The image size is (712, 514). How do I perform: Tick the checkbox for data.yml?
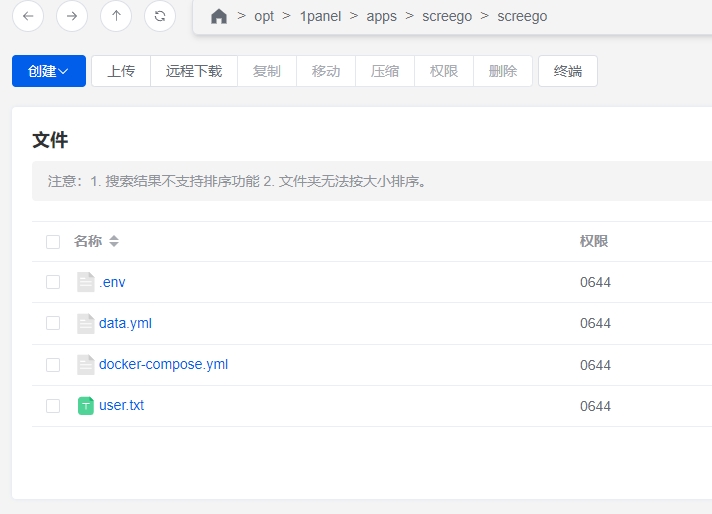click(53, 323)
